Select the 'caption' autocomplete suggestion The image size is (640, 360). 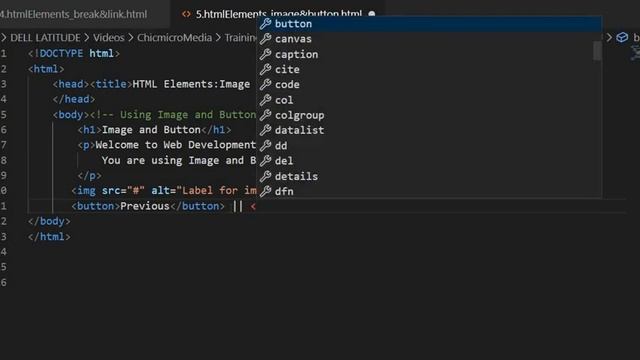tap(429, 54)
